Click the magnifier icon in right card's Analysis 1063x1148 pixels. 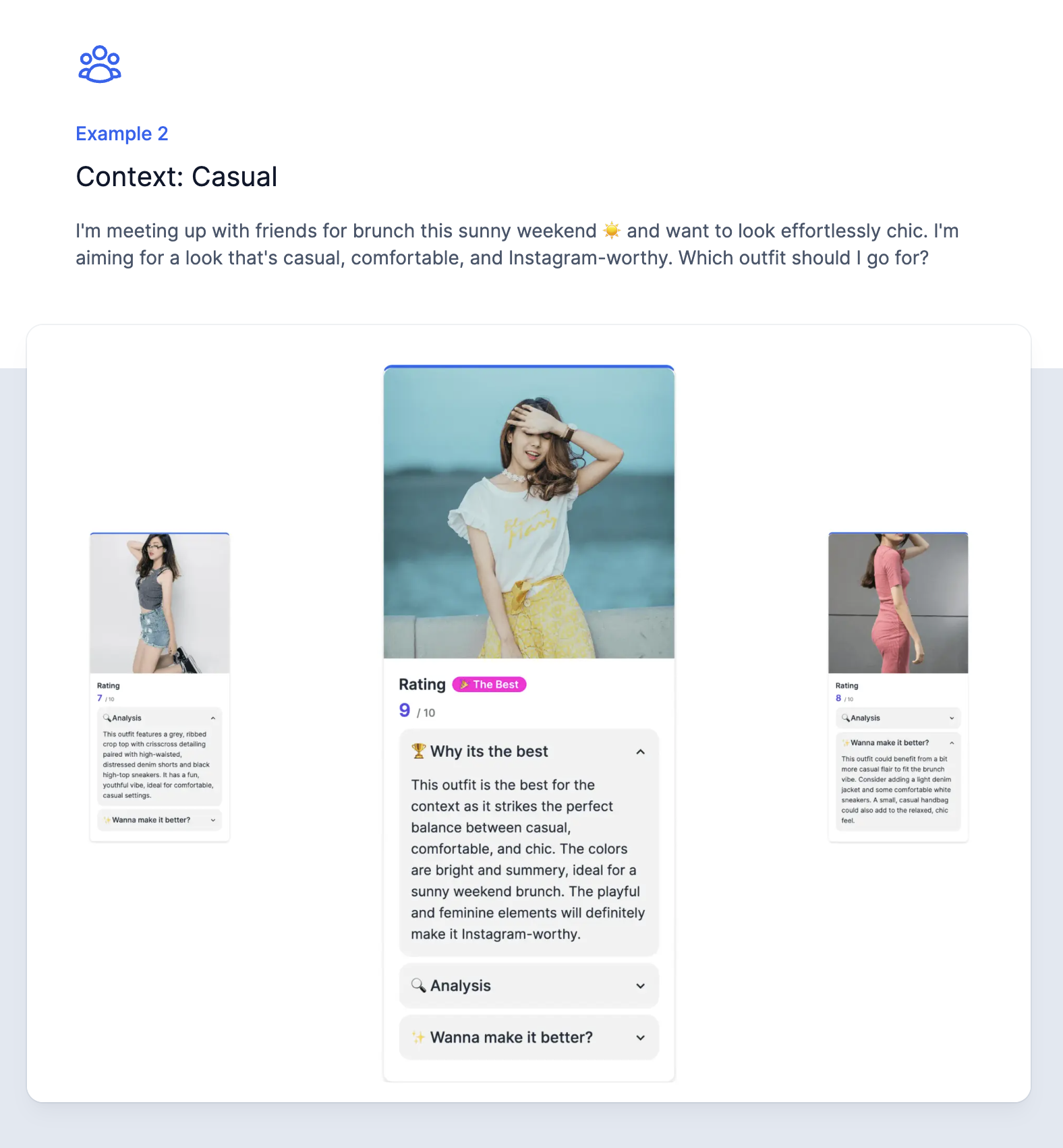tap(846, 718)
